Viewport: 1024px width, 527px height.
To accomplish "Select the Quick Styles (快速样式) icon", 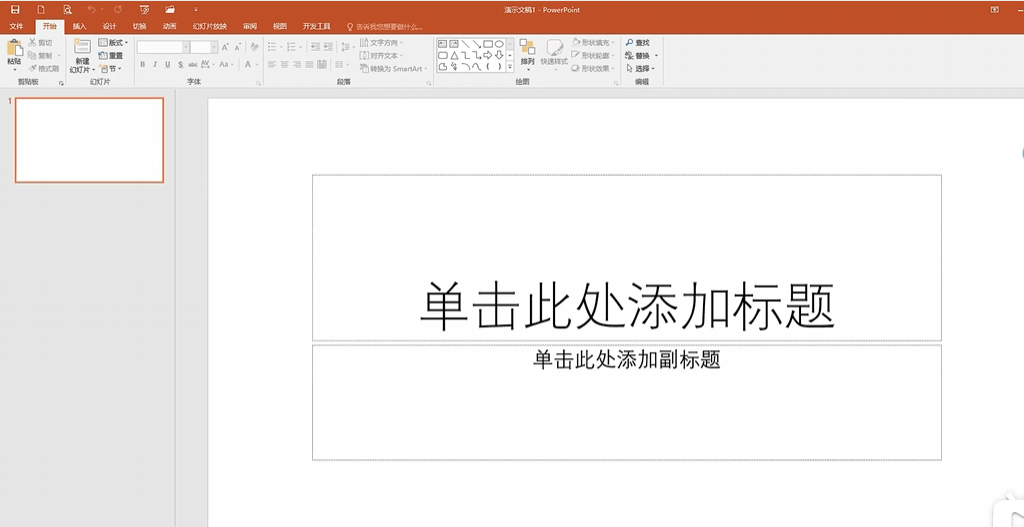I will (x=554, y=48).
